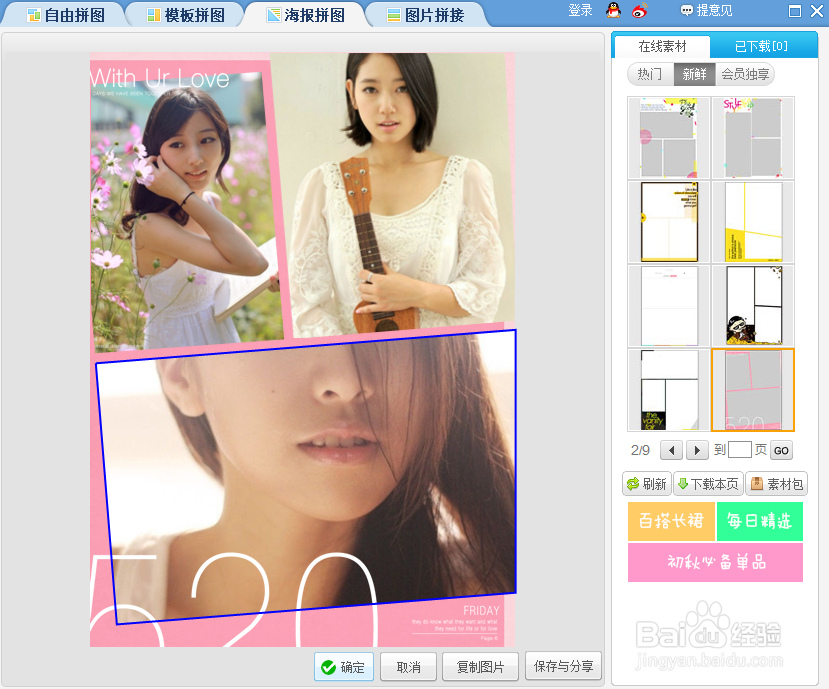Viewport: 829px width, 689px height.
Task: Select the flower-field girl photo frame
Action: (186, 212)
